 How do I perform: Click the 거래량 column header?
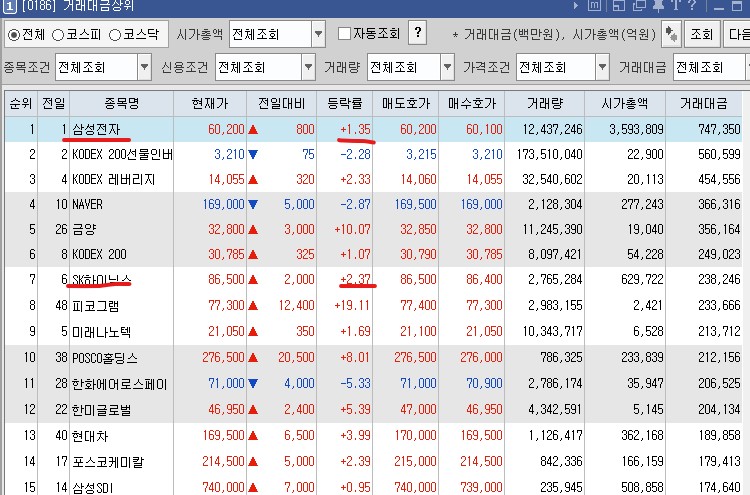point(545,103)
